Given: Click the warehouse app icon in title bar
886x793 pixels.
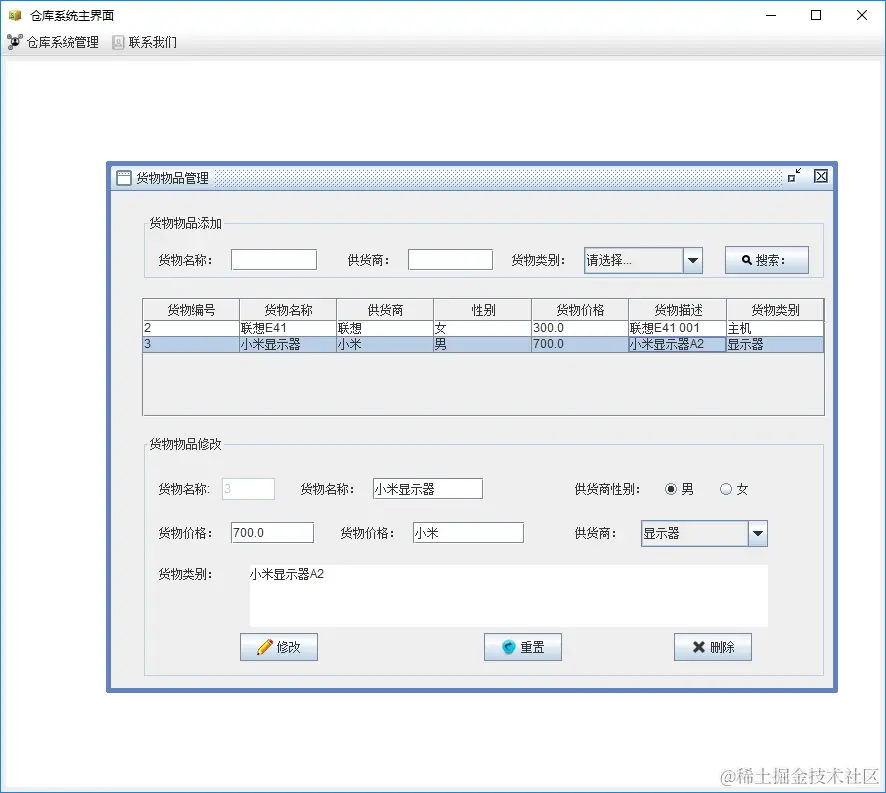Looking at the screenshot, I should tap(15, 15).
